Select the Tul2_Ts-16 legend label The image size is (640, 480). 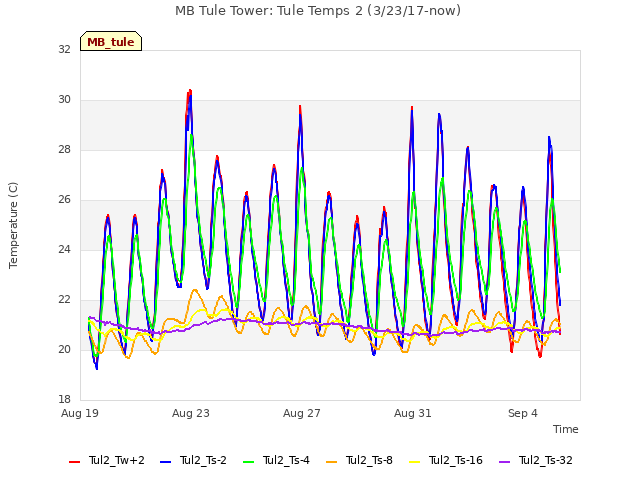[x=456, y=460]
